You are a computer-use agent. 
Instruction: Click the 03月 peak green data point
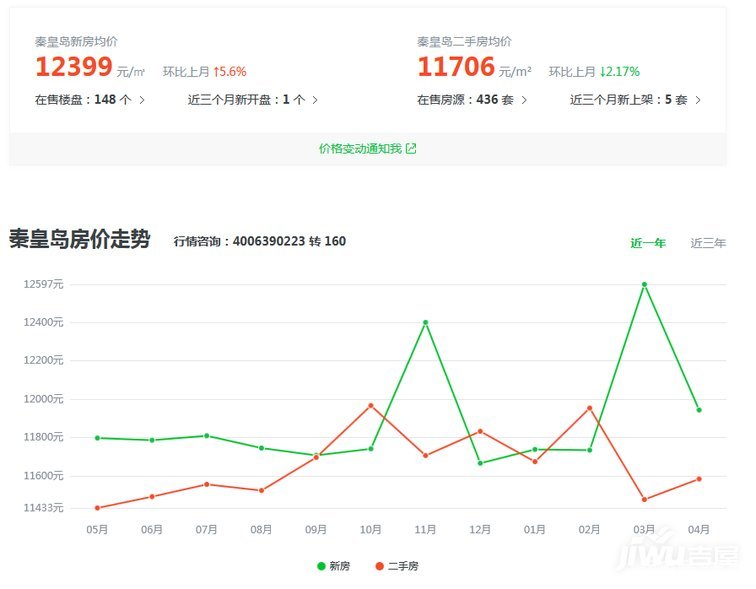(x=644, y=284)
